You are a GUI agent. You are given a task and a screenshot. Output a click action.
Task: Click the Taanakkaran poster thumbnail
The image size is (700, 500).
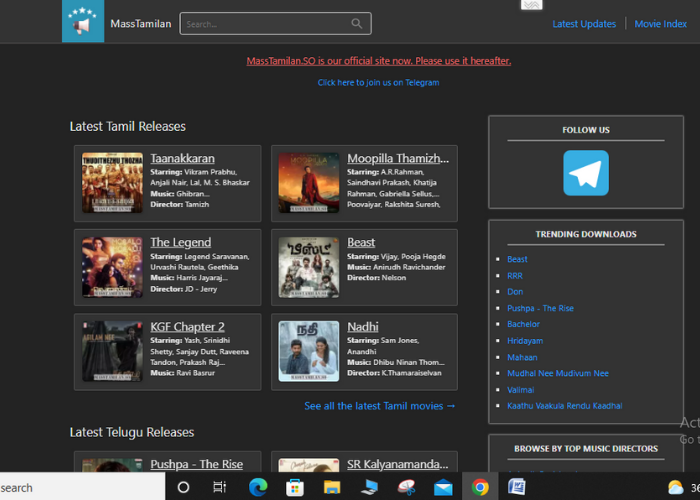[x=112, y=183]
